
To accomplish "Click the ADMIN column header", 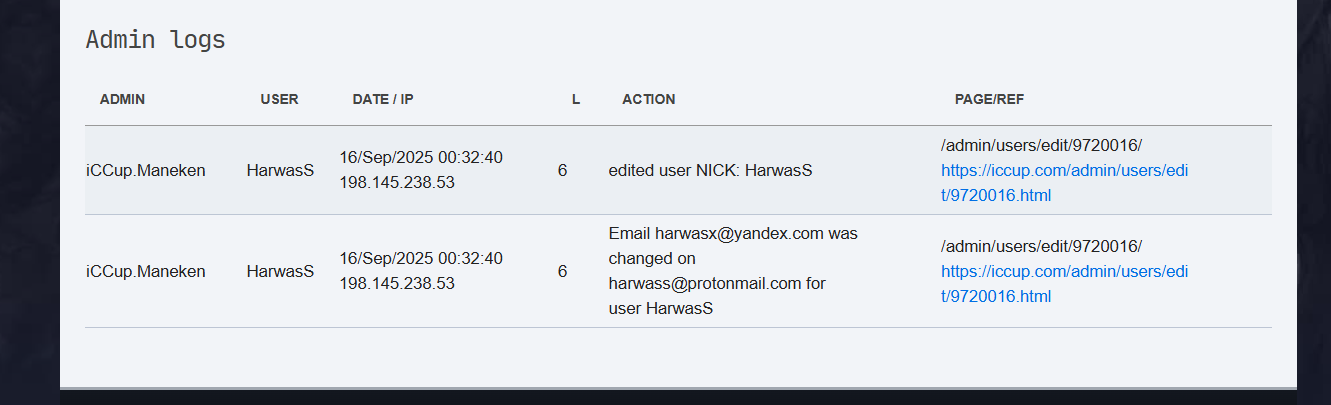I will pos(122,99).
